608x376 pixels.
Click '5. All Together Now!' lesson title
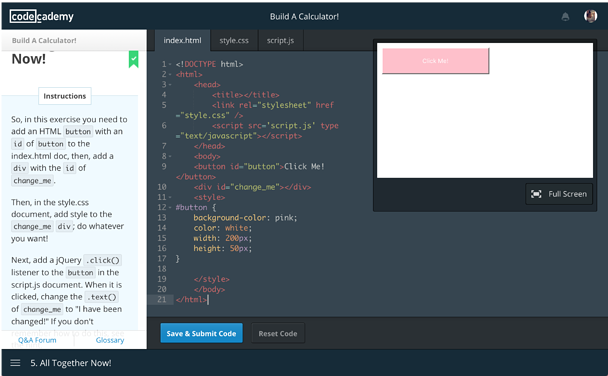71,363
